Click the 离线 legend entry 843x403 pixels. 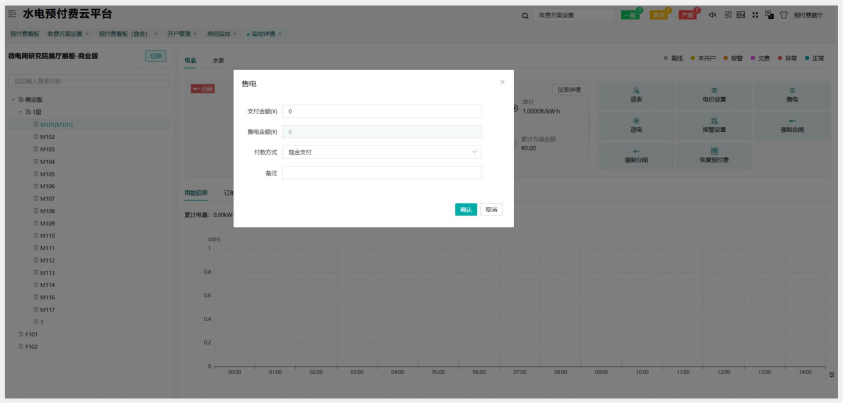[673, 58]
